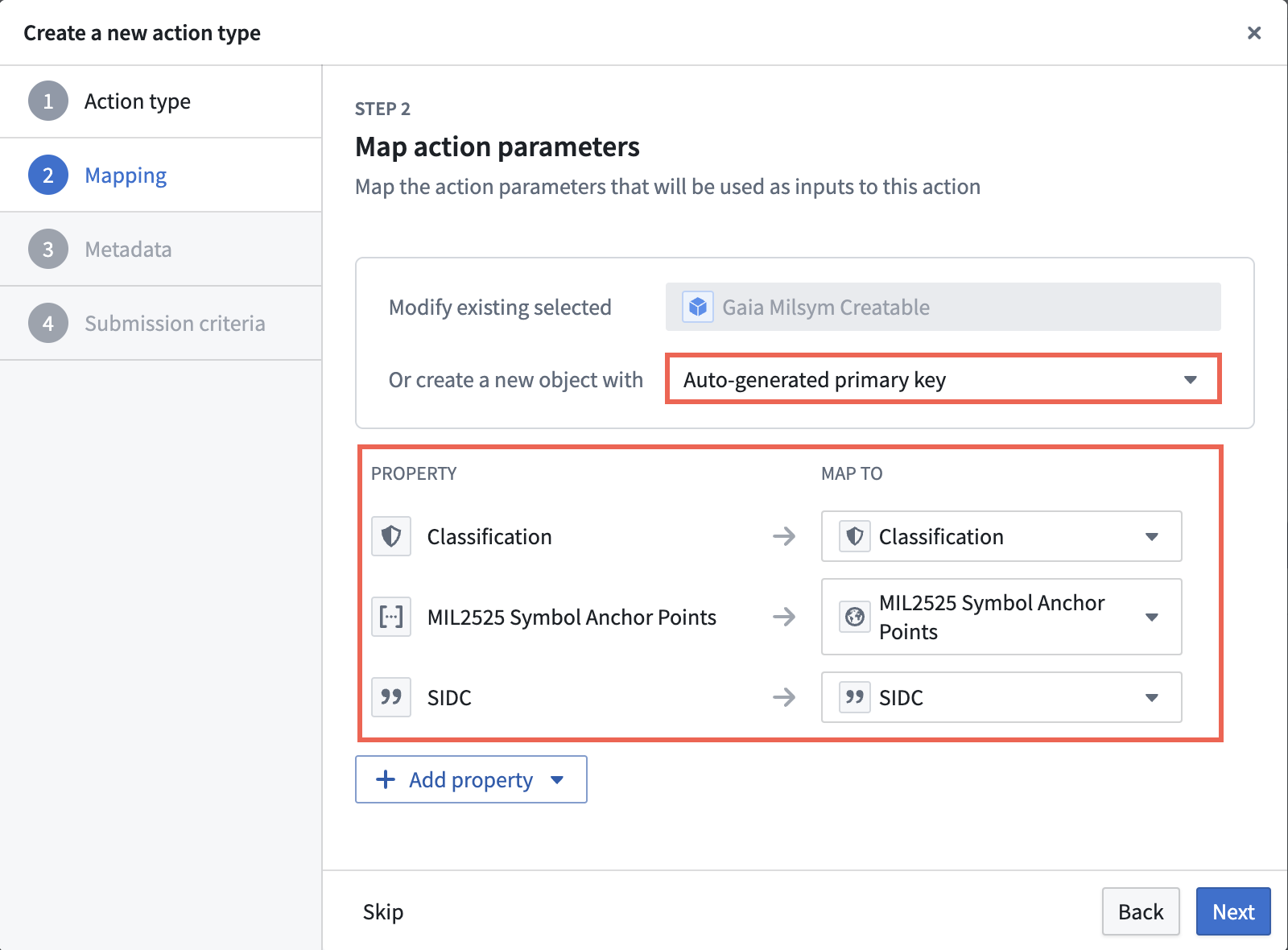Click step 1 number circle
The image size is (1288, 950).
tap(48, 101)
